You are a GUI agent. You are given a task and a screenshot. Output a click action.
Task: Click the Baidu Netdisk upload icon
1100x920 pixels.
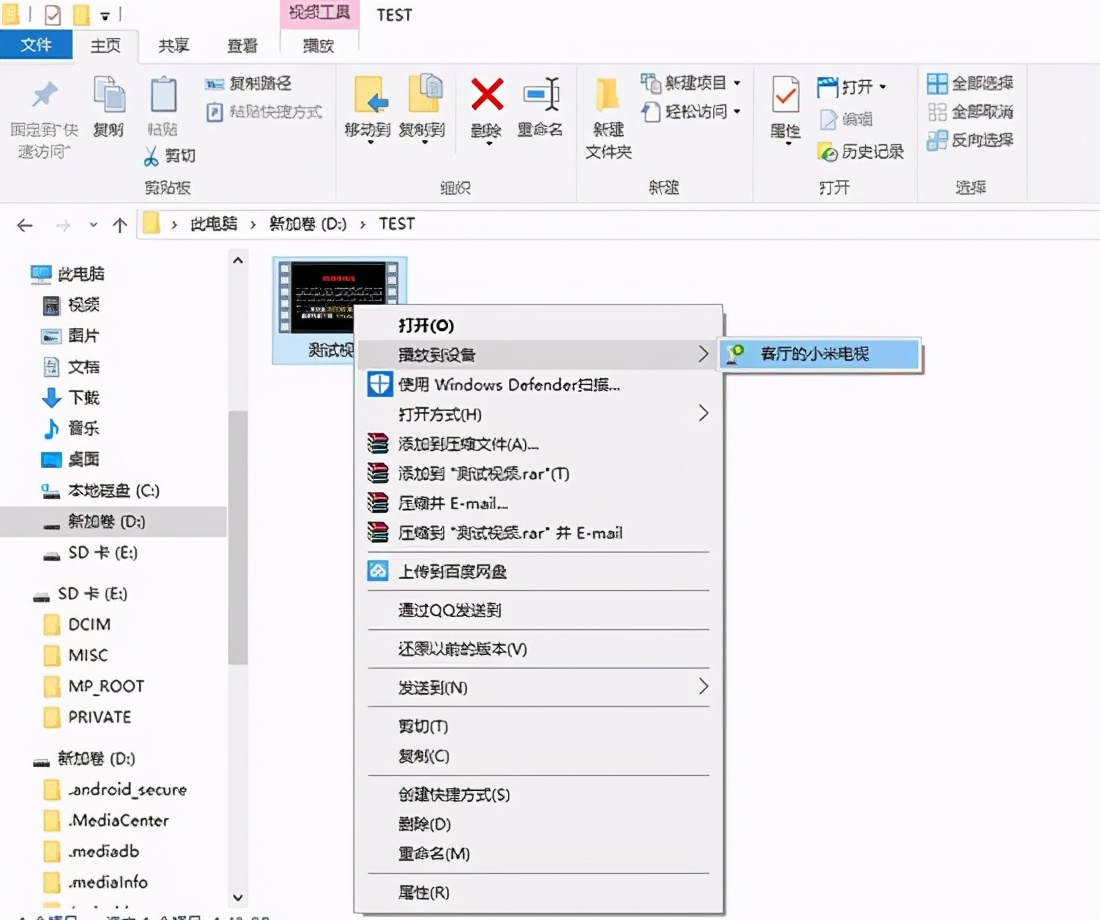click(380, 572)
